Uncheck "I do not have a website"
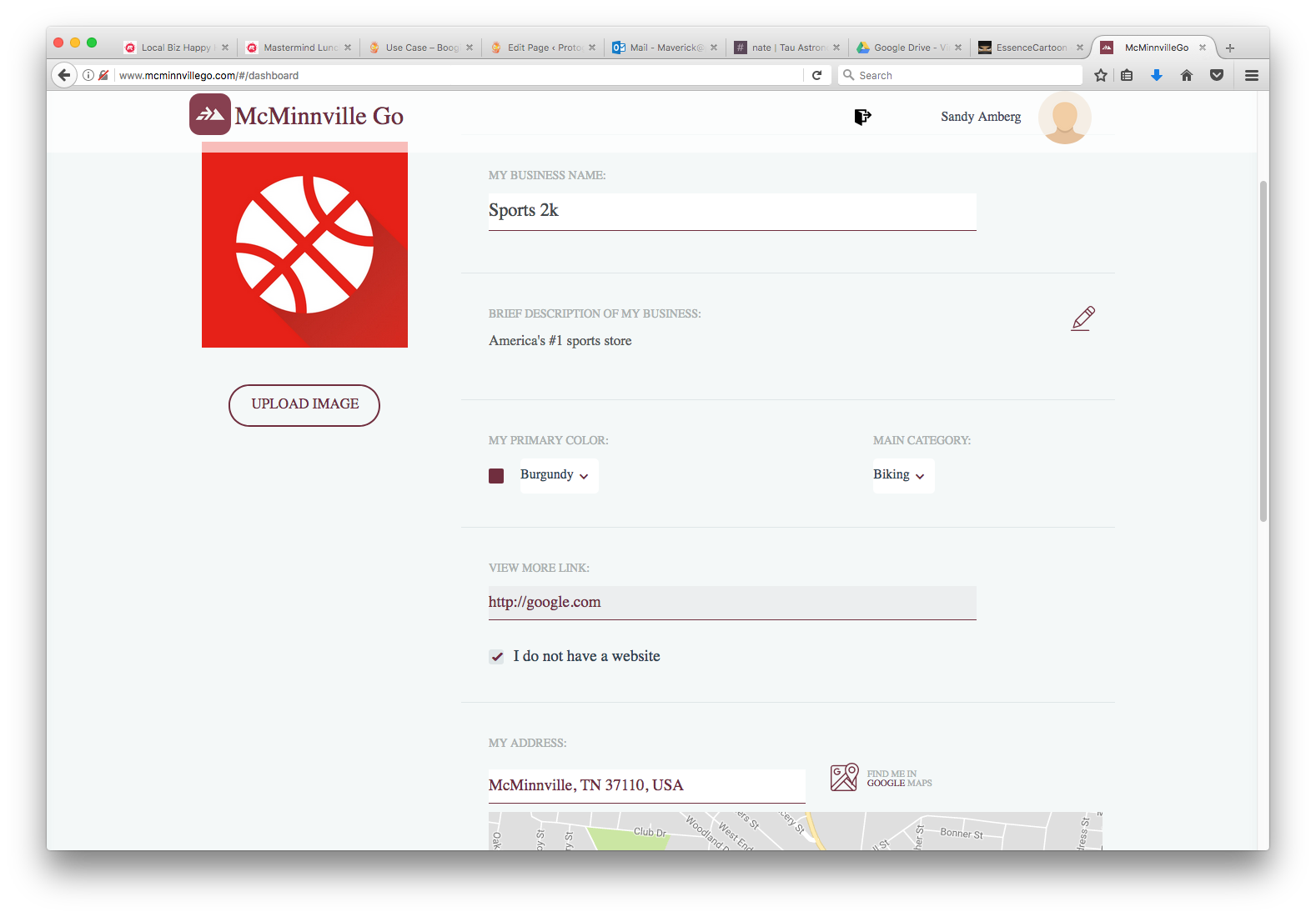This screenshot has height=917, width=1316. 497,657
